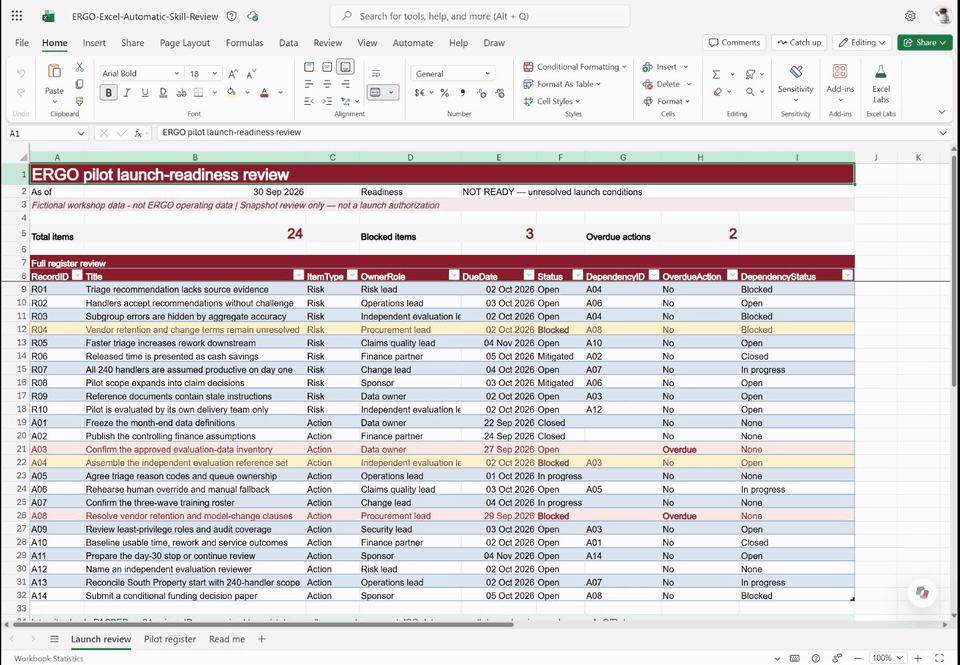
Task: Open the OwnerRole column filter dropdown
Action: pyautogui.click(x=454, y=275)
